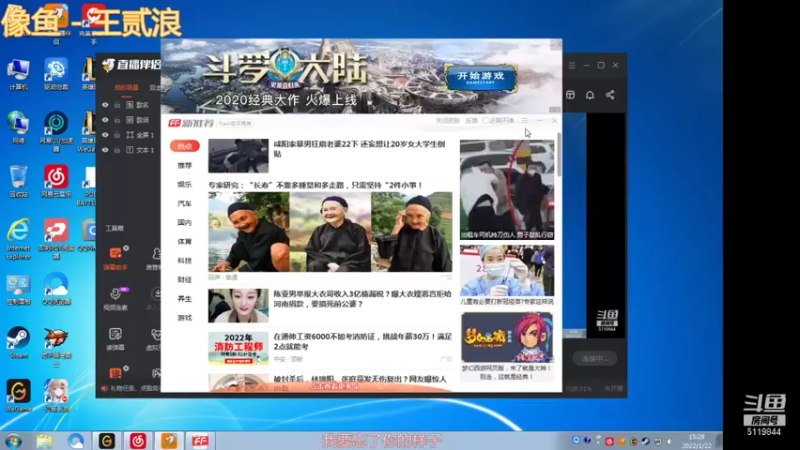
Task: Select the 科技 news category
Action: [185, 261]
